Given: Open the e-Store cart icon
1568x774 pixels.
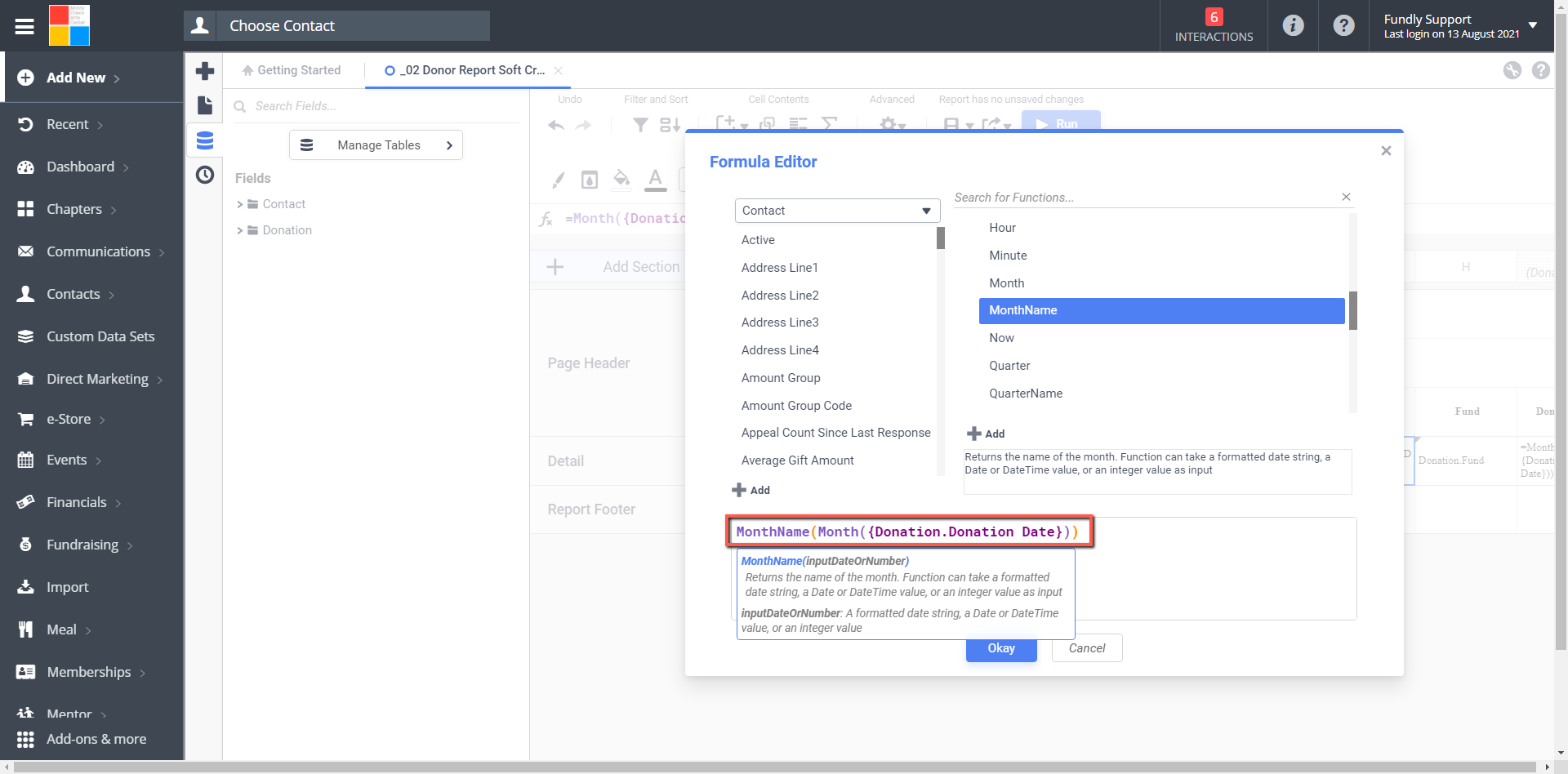Looking at the screenshot, I should pyautogui.click(x=25, y=419).
